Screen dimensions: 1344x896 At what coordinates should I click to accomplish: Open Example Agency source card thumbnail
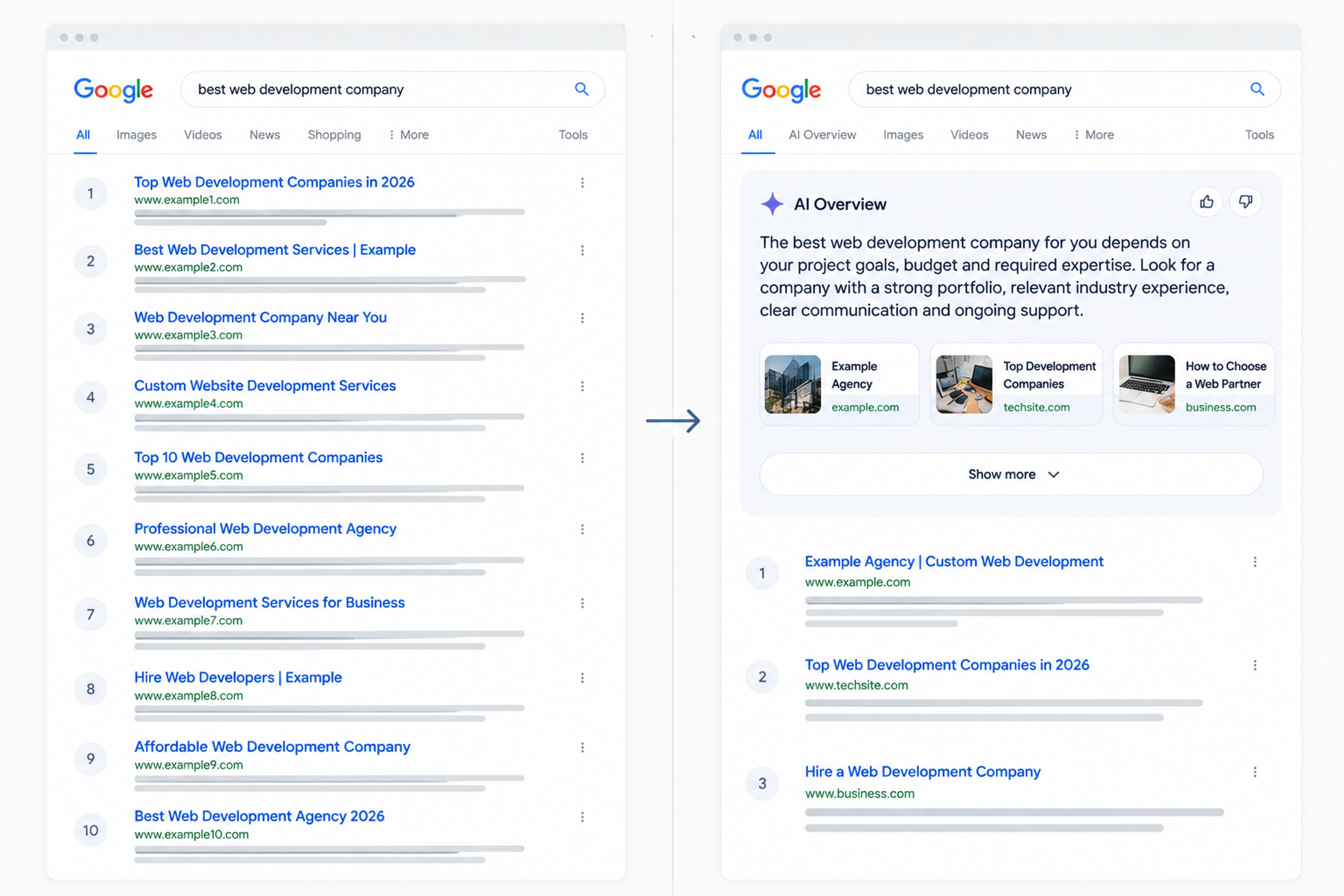[792, 384]
